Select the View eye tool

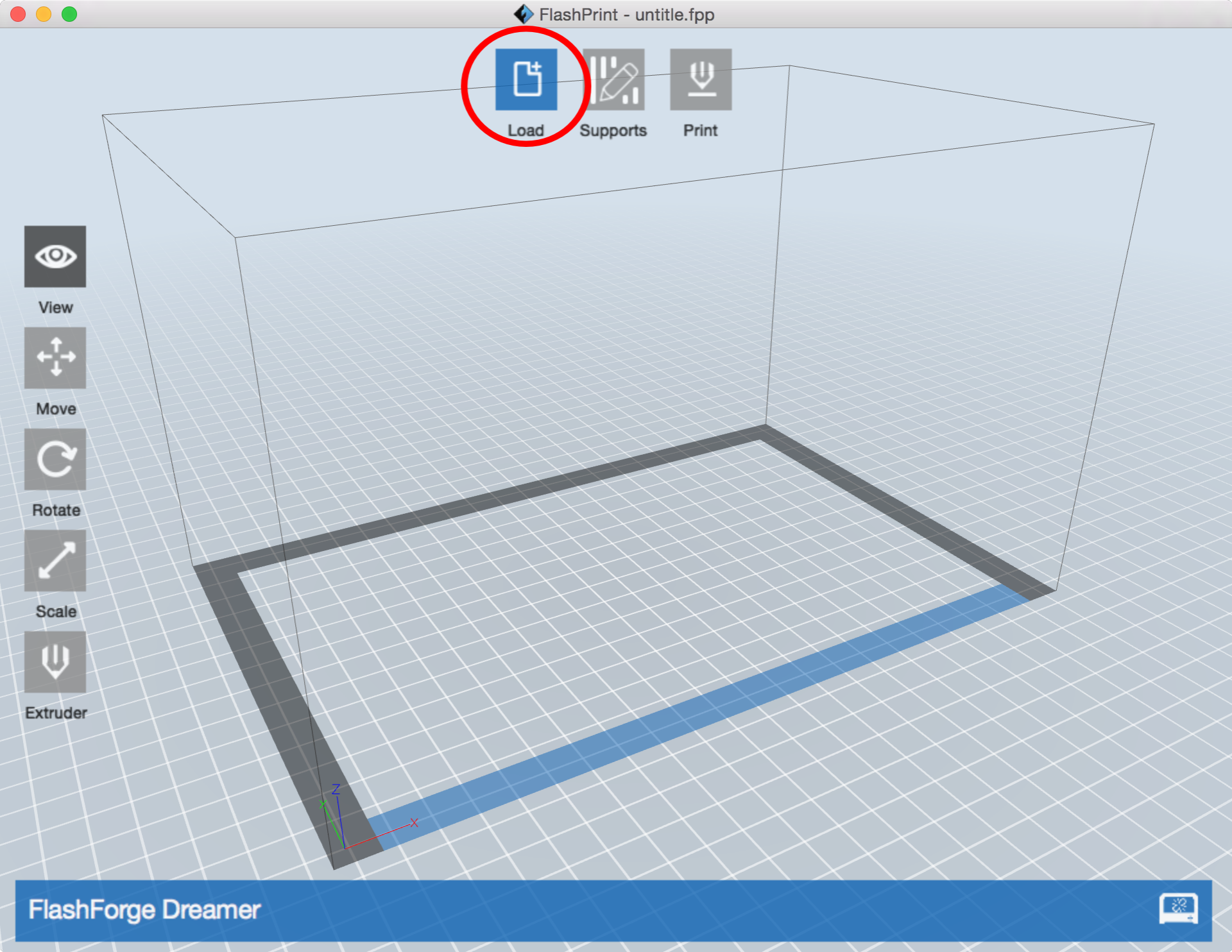(x=55, y=257)
